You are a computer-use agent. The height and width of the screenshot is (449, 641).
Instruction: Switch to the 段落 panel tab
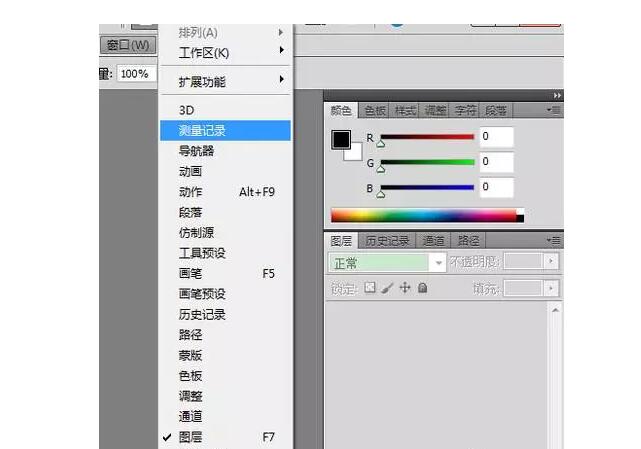click(495, 110)
